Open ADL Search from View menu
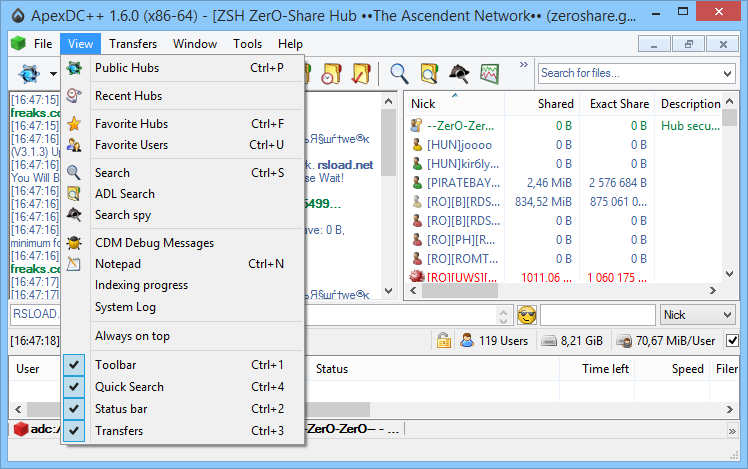The image size is (748, 469). pyautogui.click(x=183, y=194)
